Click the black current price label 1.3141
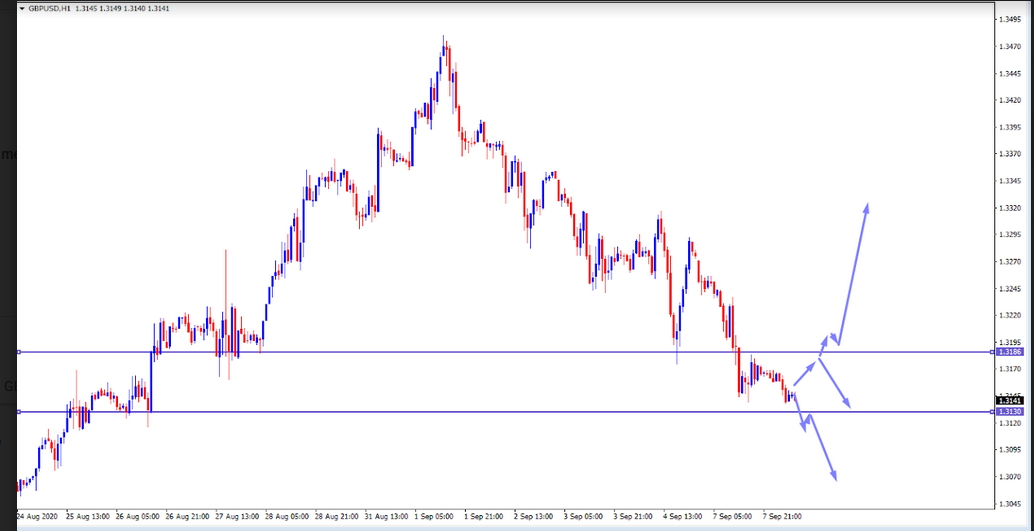The height and width of the screenshot is (531, 1034). [x=1010, y=400]
